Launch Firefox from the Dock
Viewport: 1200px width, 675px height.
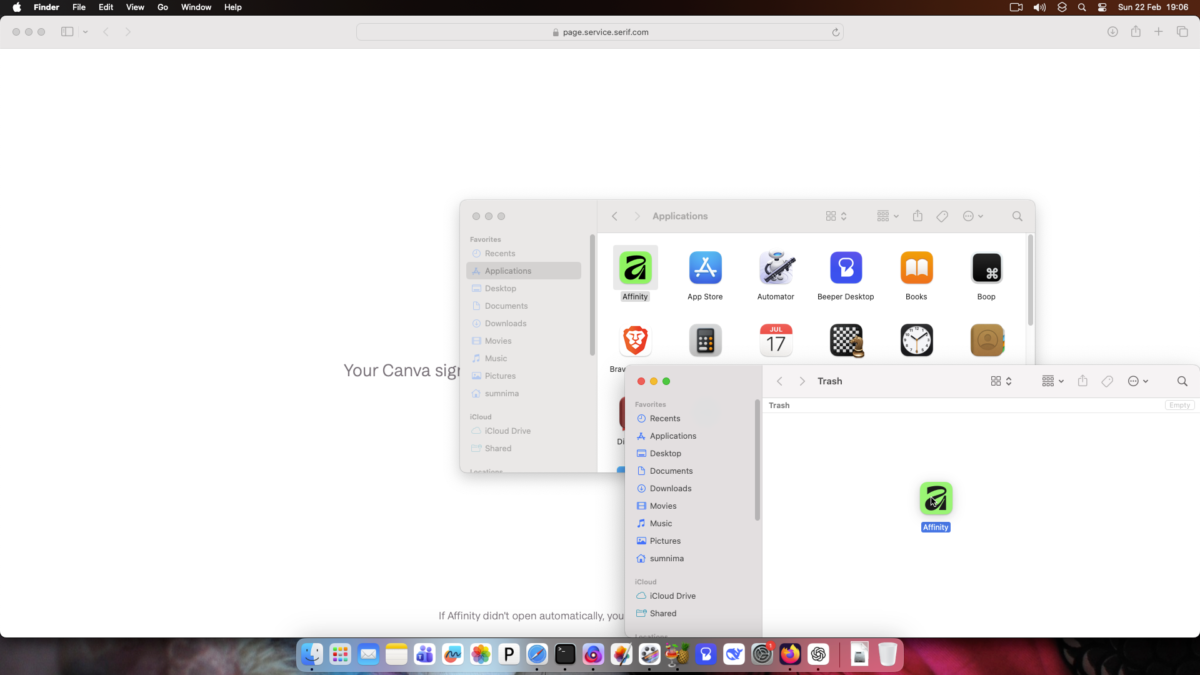coord(791,655)
